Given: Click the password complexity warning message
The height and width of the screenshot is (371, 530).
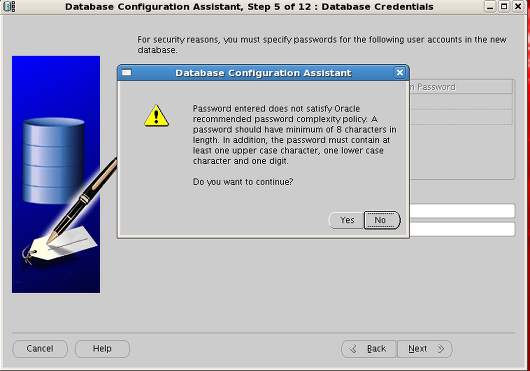Looking at the screenshot, I should click(x=294, y=134).
